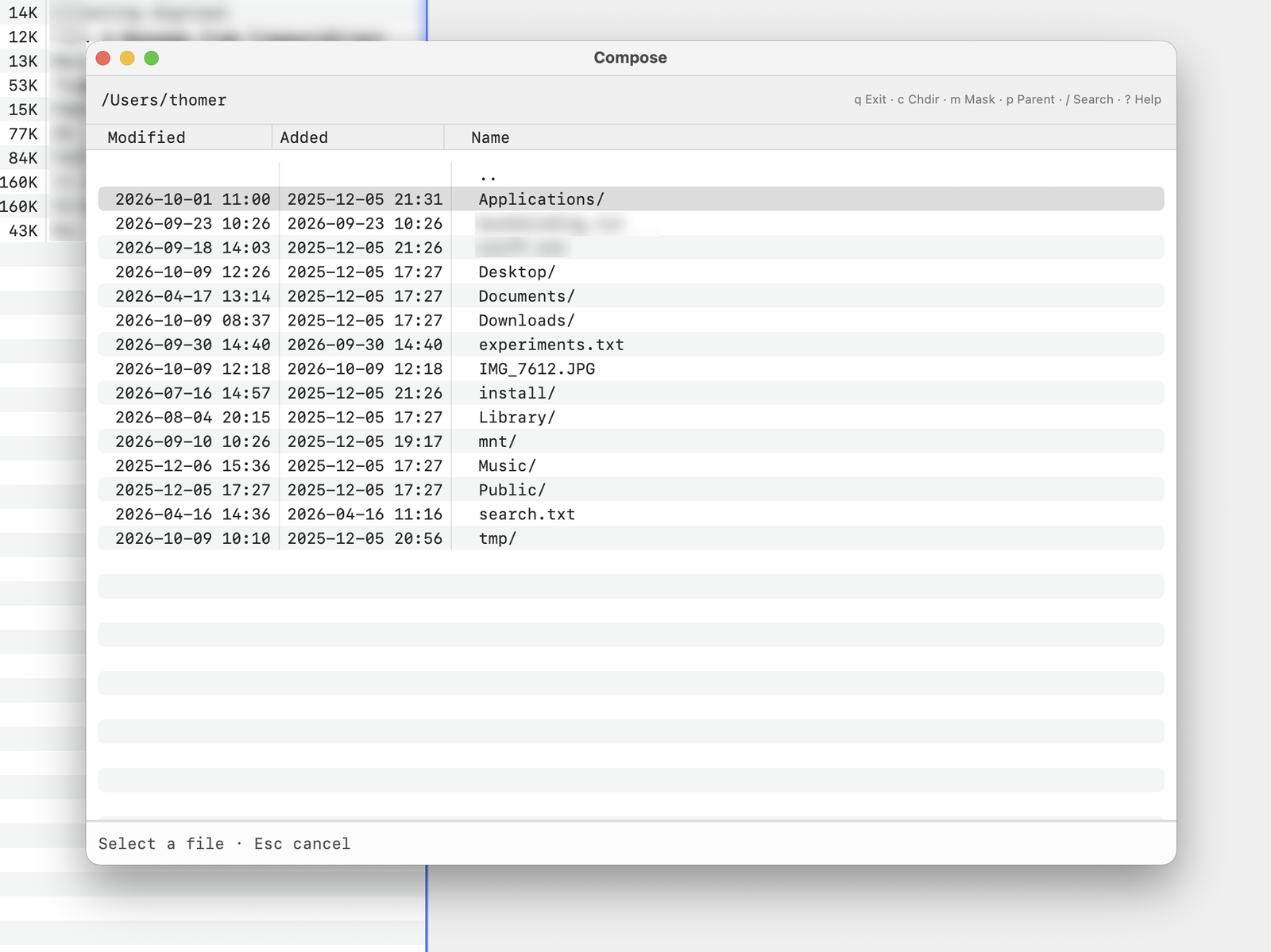1271x952 pixels.
Task: Open the Library/ folder entry
Action: coord(631,418)
